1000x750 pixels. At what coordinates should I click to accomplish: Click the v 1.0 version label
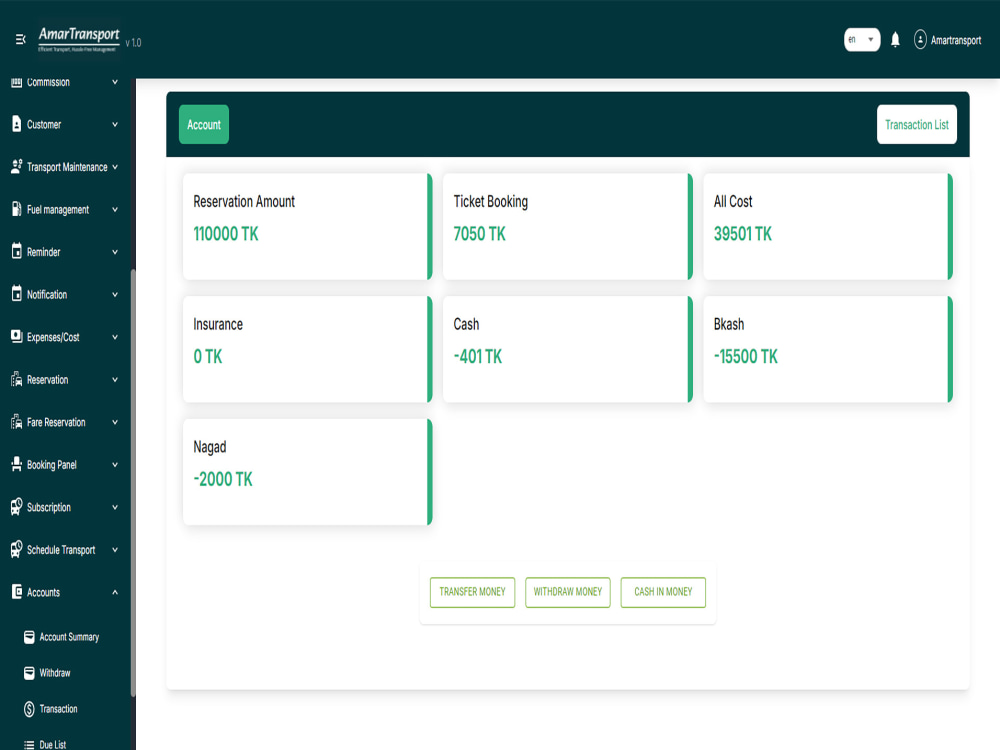click(133, 43)
